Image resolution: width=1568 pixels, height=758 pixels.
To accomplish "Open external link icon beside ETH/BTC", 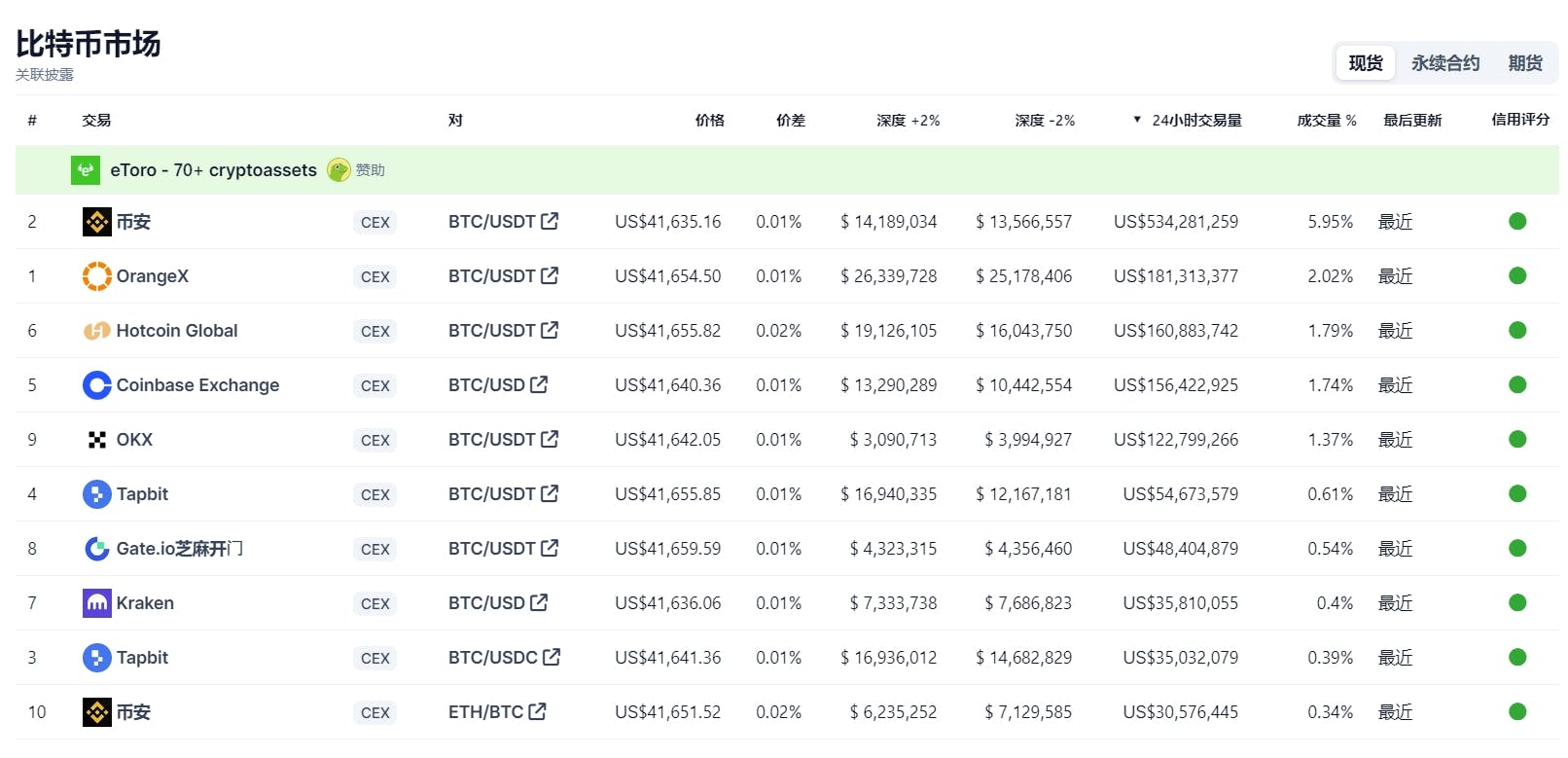I will click(537, 711).
